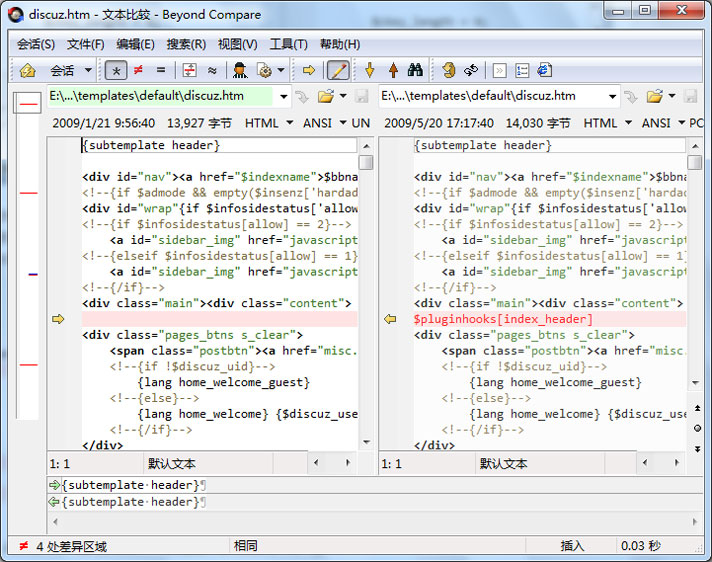Click right file path input field

(493, 96)
